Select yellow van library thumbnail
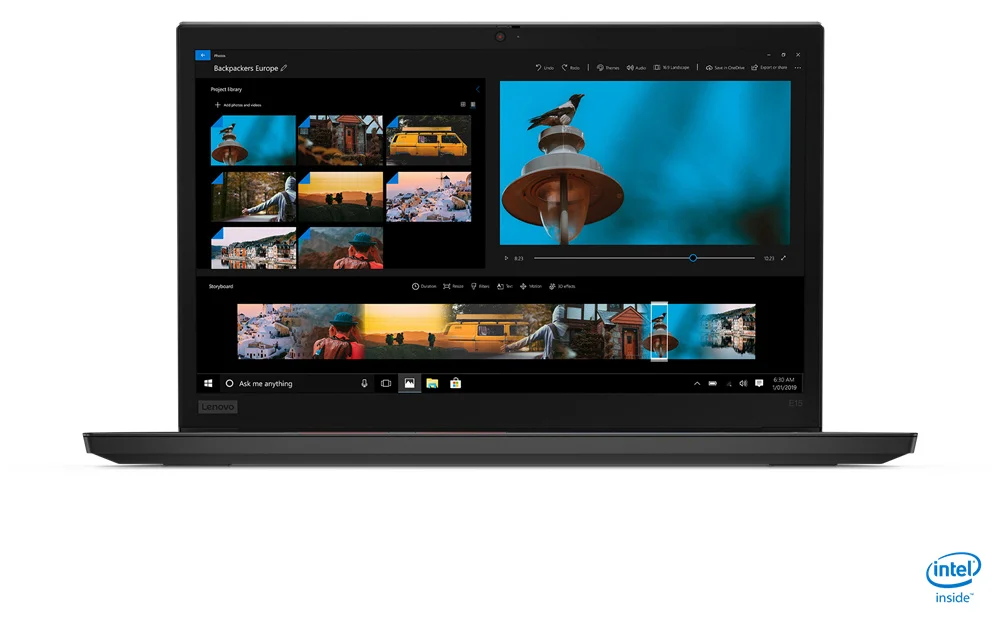 [x=429, y=140]
